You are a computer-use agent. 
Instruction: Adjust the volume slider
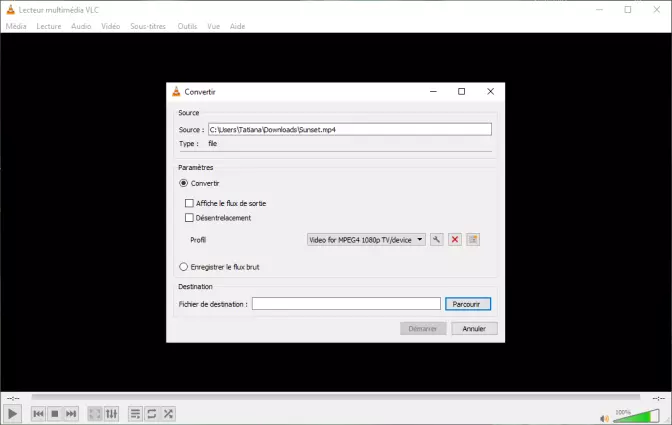pos(636,416)
